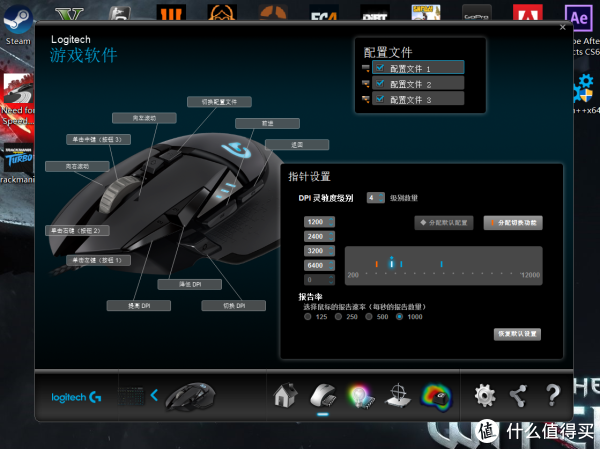Open settings gear icon in bottom bar
This screenshot has height=449, width=600.
coord(485,395)
